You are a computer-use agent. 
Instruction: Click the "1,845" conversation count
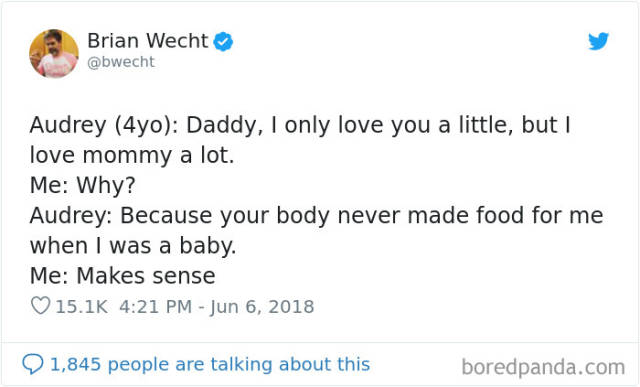(x=75, y=364)
